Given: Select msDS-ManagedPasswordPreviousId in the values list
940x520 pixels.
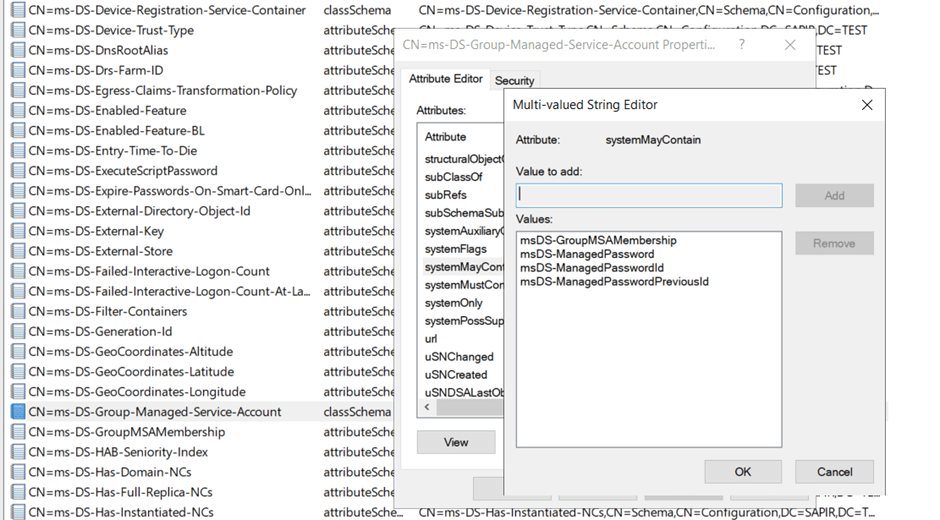Looking at the screenshot, I should [614, 282].
